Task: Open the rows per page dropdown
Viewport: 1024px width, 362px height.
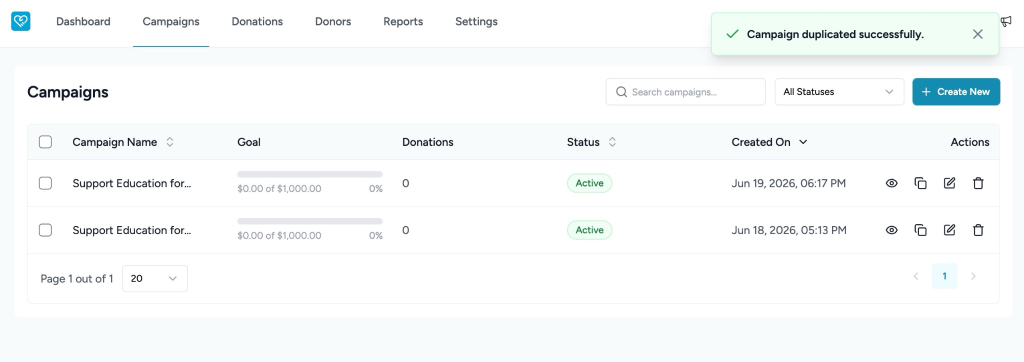Action: tap(155, 278)
